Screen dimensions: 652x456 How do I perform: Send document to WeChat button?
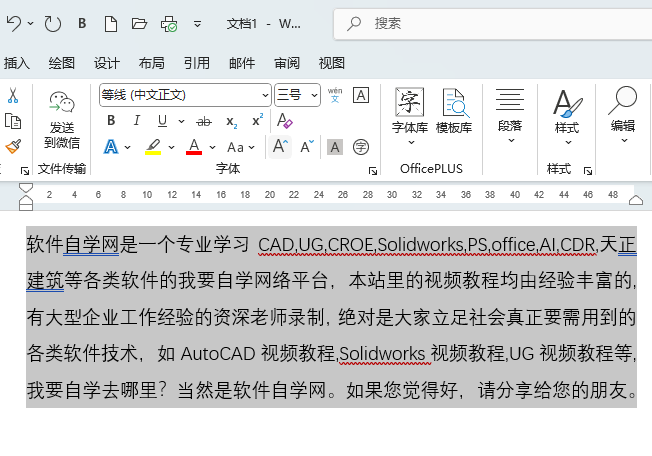point(62,121)
